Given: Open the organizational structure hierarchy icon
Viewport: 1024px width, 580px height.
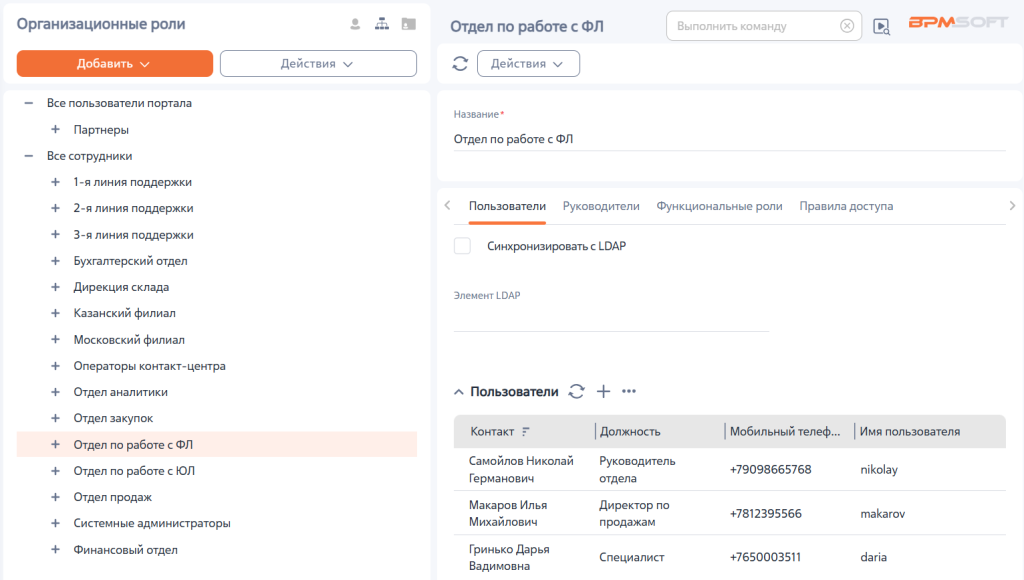Looking at the screenshot, I should (x=382, y=24).
